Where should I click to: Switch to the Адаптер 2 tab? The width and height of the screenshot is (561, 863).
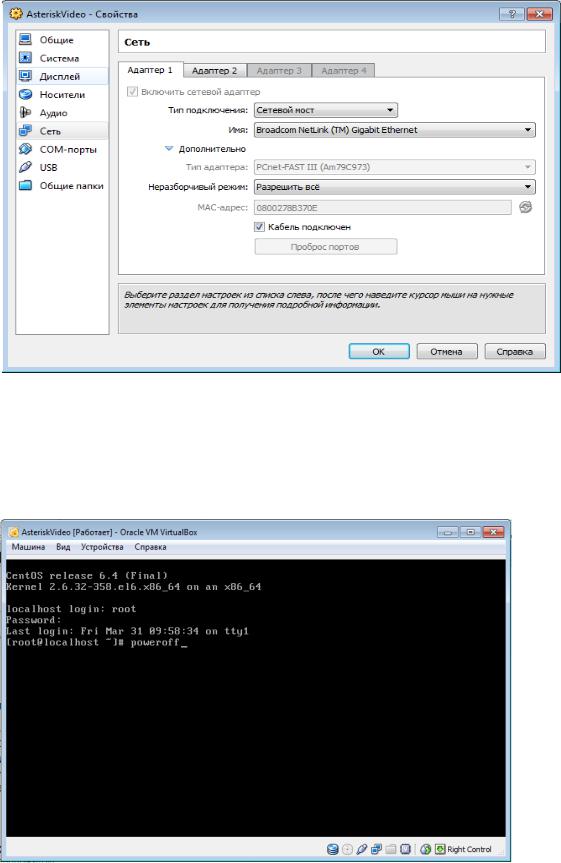[215, 70]
